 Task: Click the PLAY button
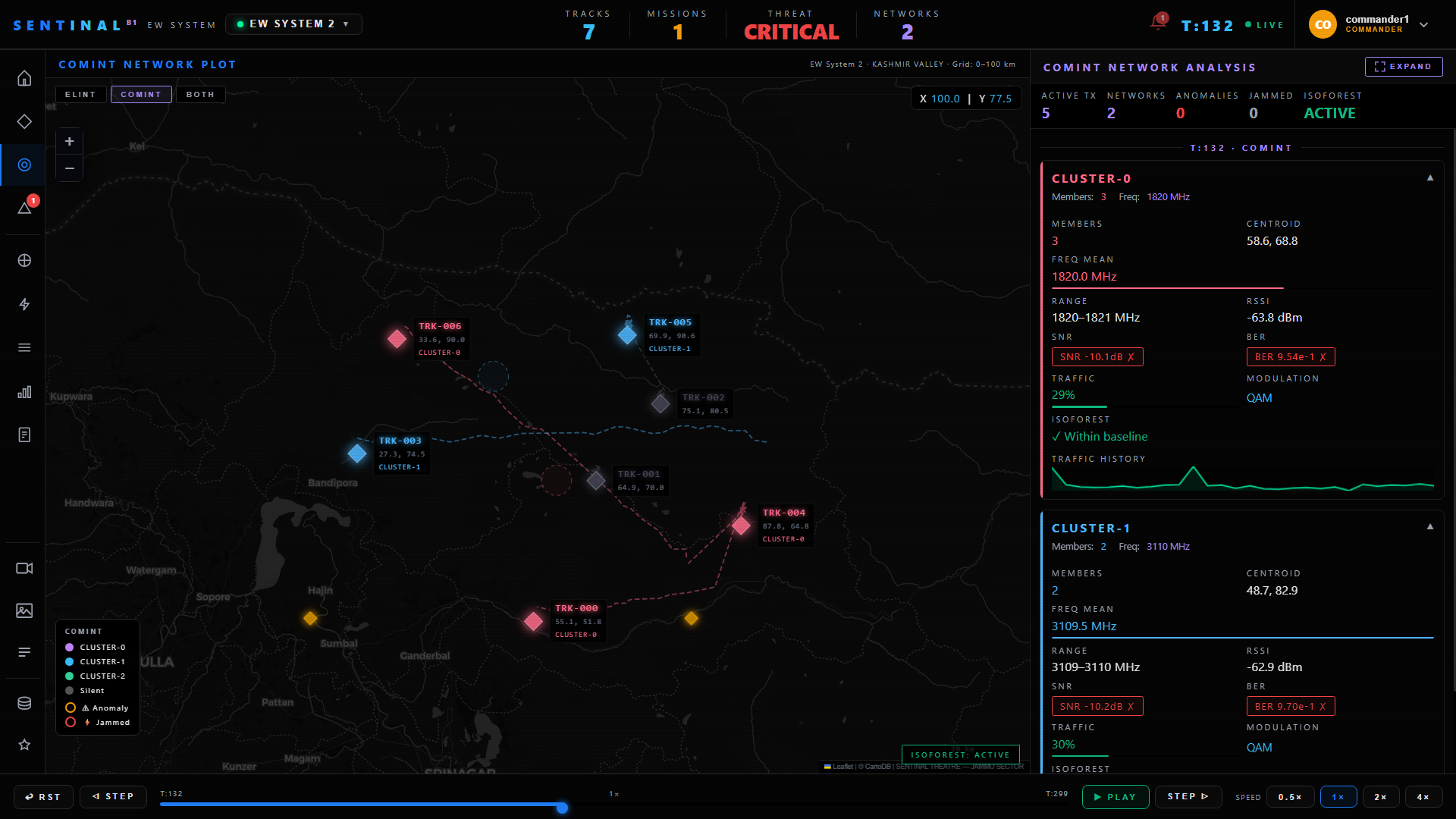(x=1115, y=797)
